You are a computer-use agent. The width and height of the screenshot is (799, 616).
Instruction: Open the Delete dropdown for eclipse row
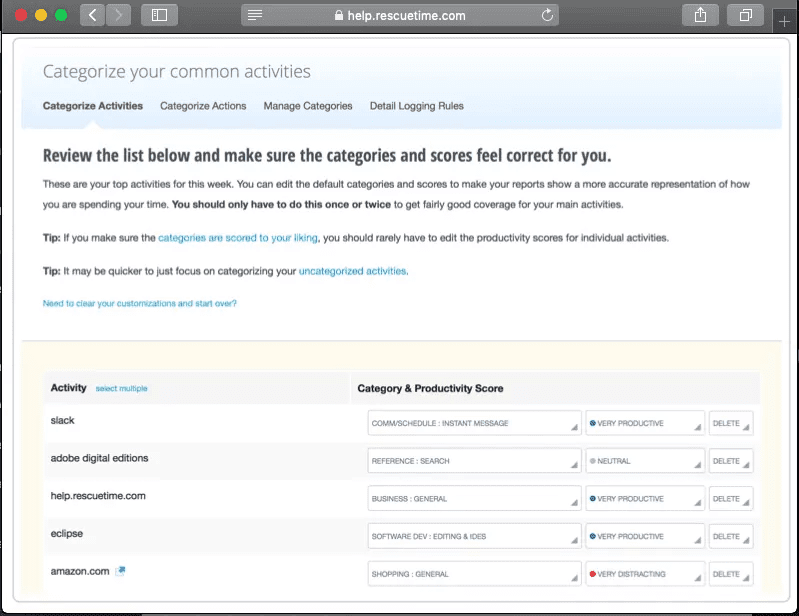[x=730, y=536]
